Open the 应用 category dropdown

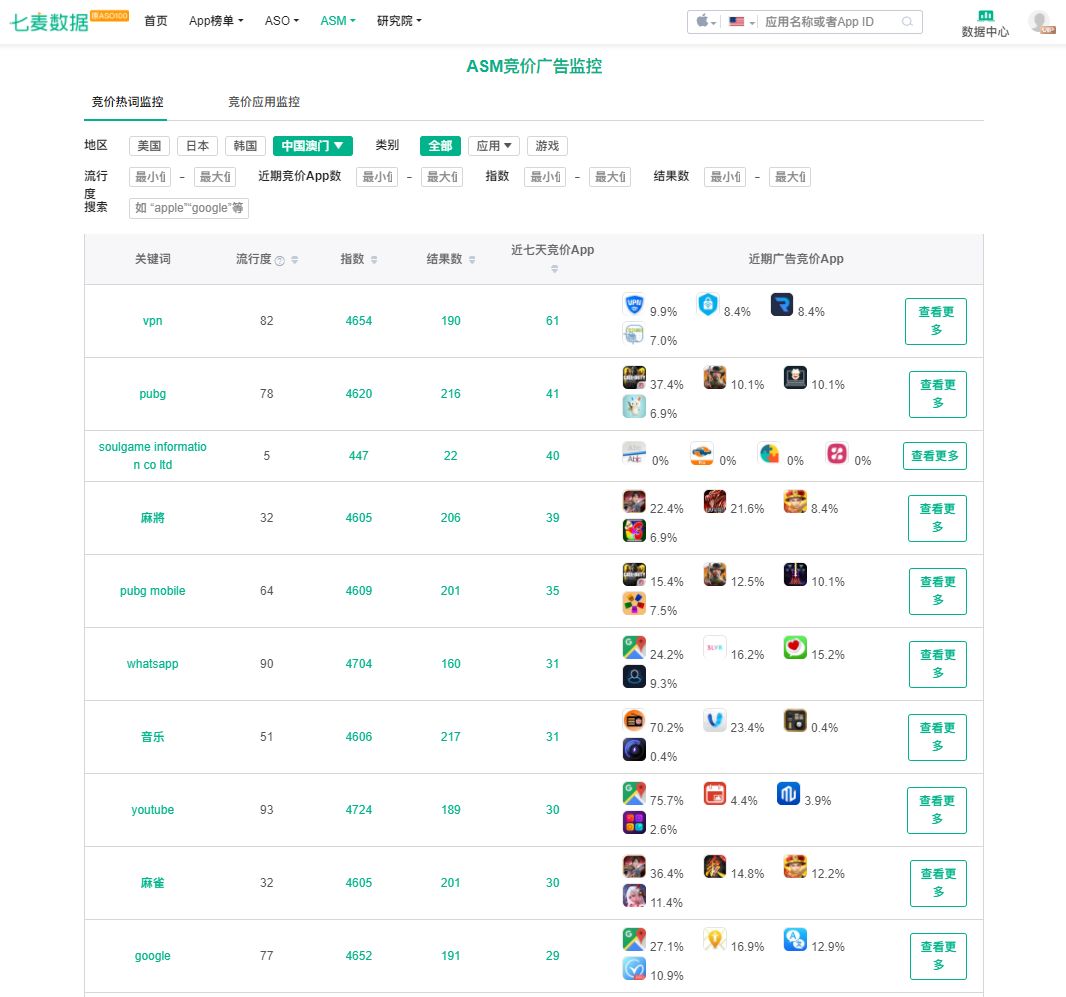point(494,146)
